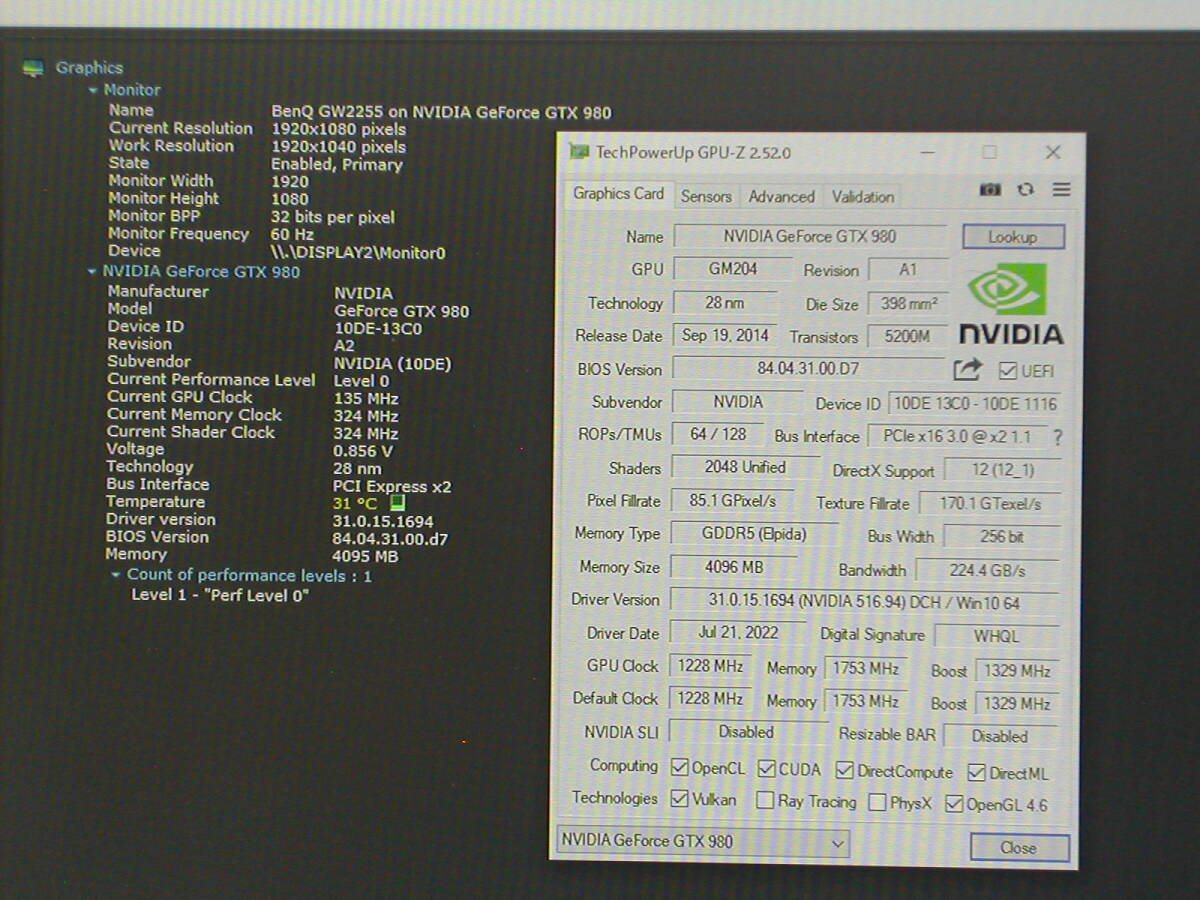
Task: Click the GPU Name field in GPU-Z
Action: pyautogui.click(x=810, y=237)
